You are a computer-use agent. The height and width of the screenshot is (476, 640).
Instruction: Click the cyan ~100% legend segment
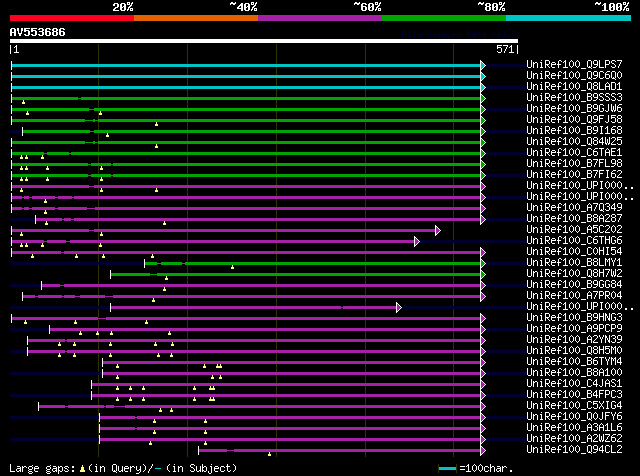coord(568,18)
